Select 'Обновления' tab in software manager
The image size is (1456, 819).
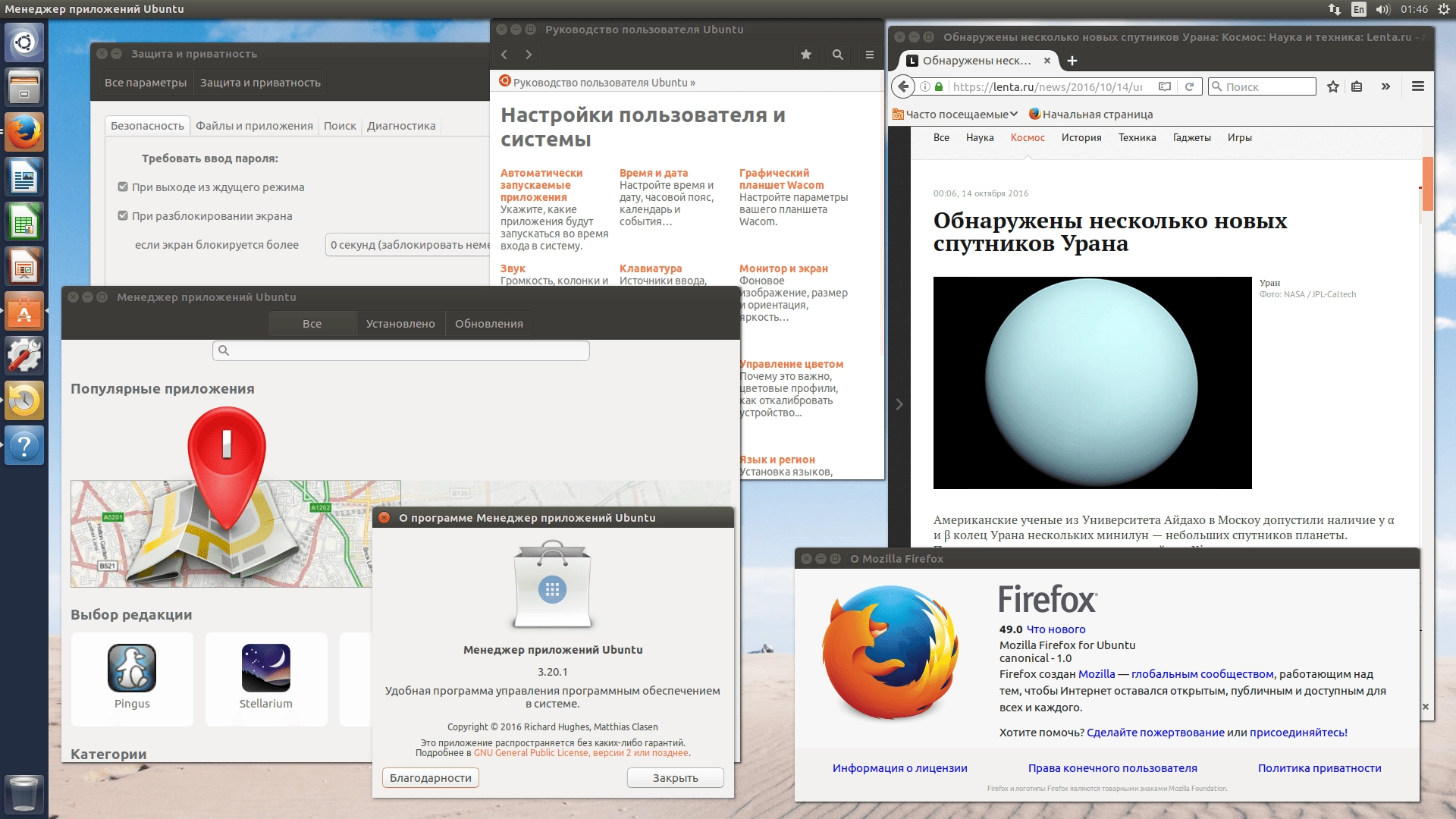[489, 324]
